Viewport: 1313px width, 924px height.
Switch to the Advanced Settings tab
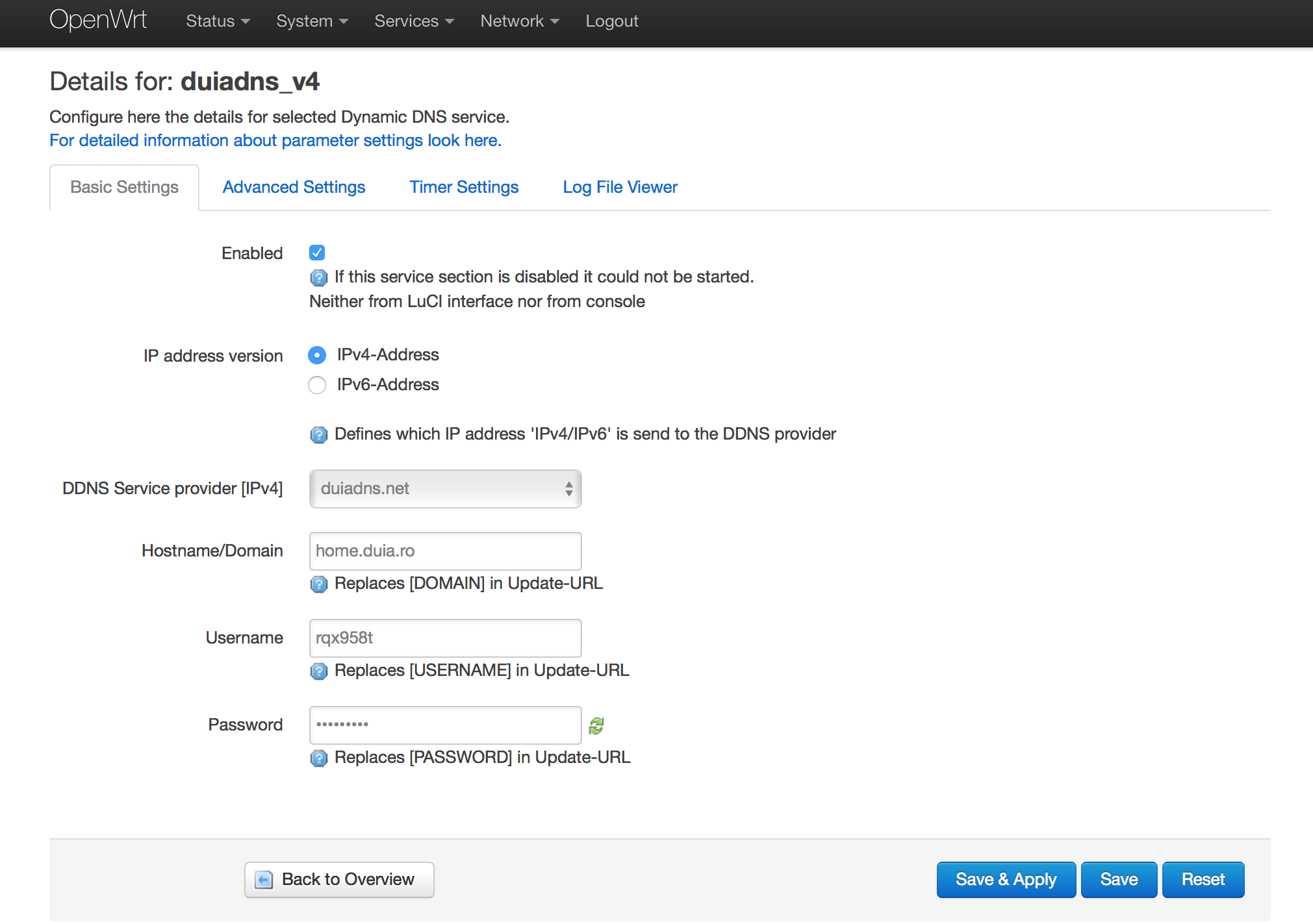pyautogui.click(x=294, y=187)
